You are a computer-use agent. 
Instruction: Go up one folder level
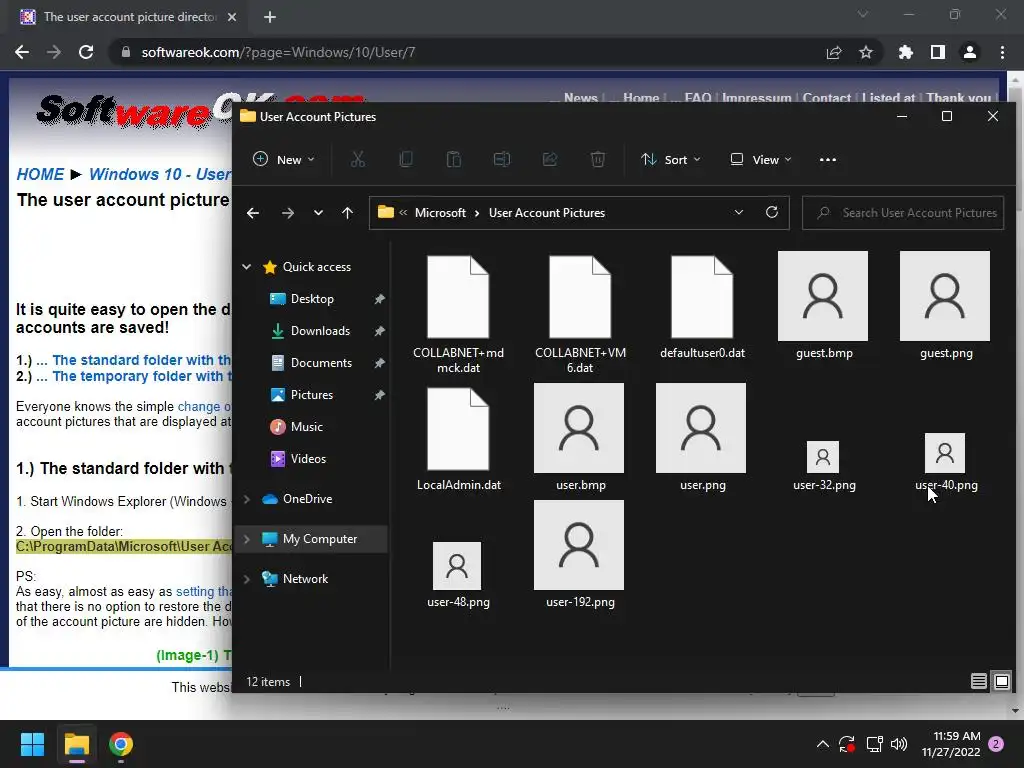347,213
